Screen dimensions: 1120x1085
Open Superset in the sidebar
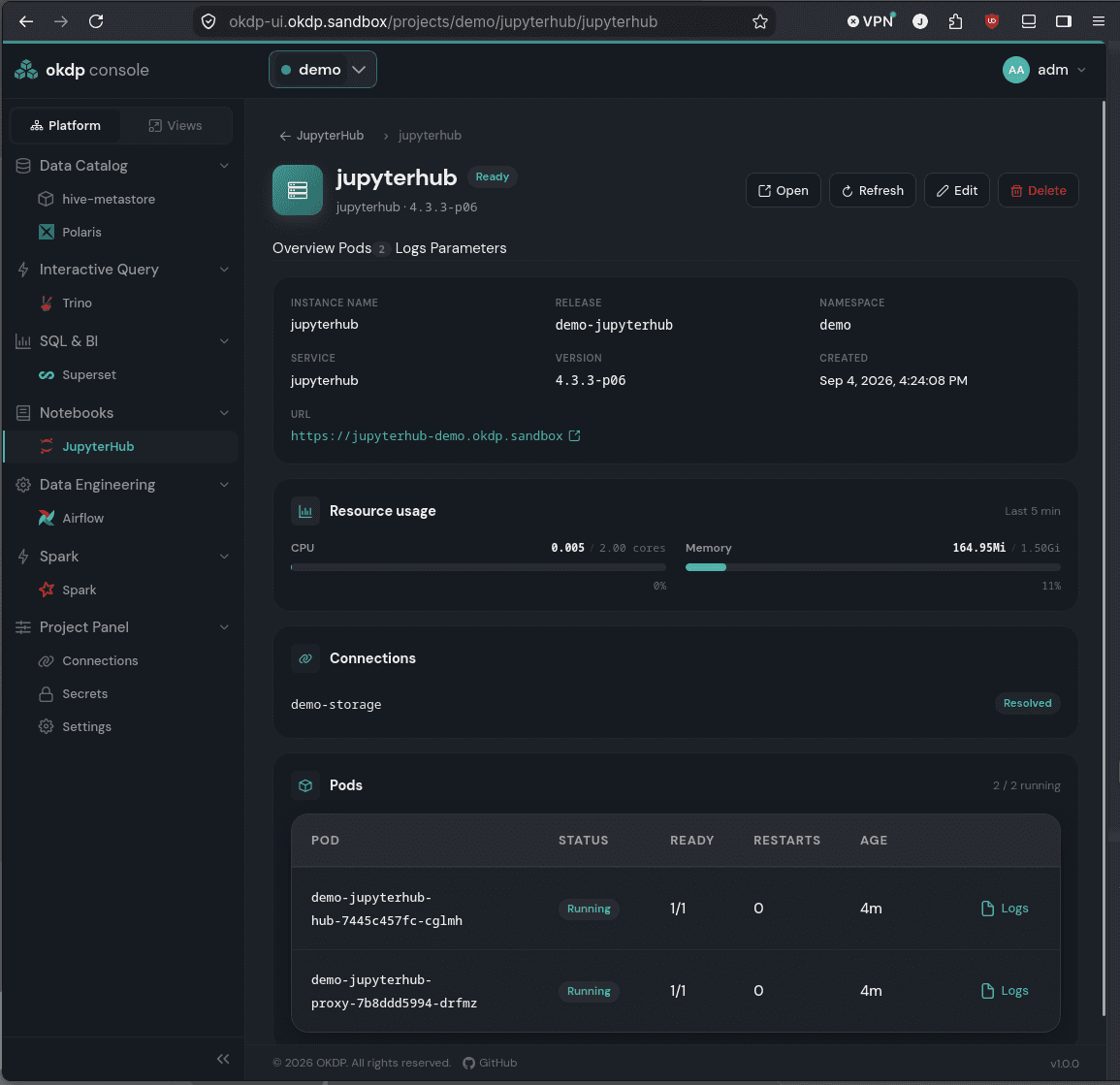[88, 375]
